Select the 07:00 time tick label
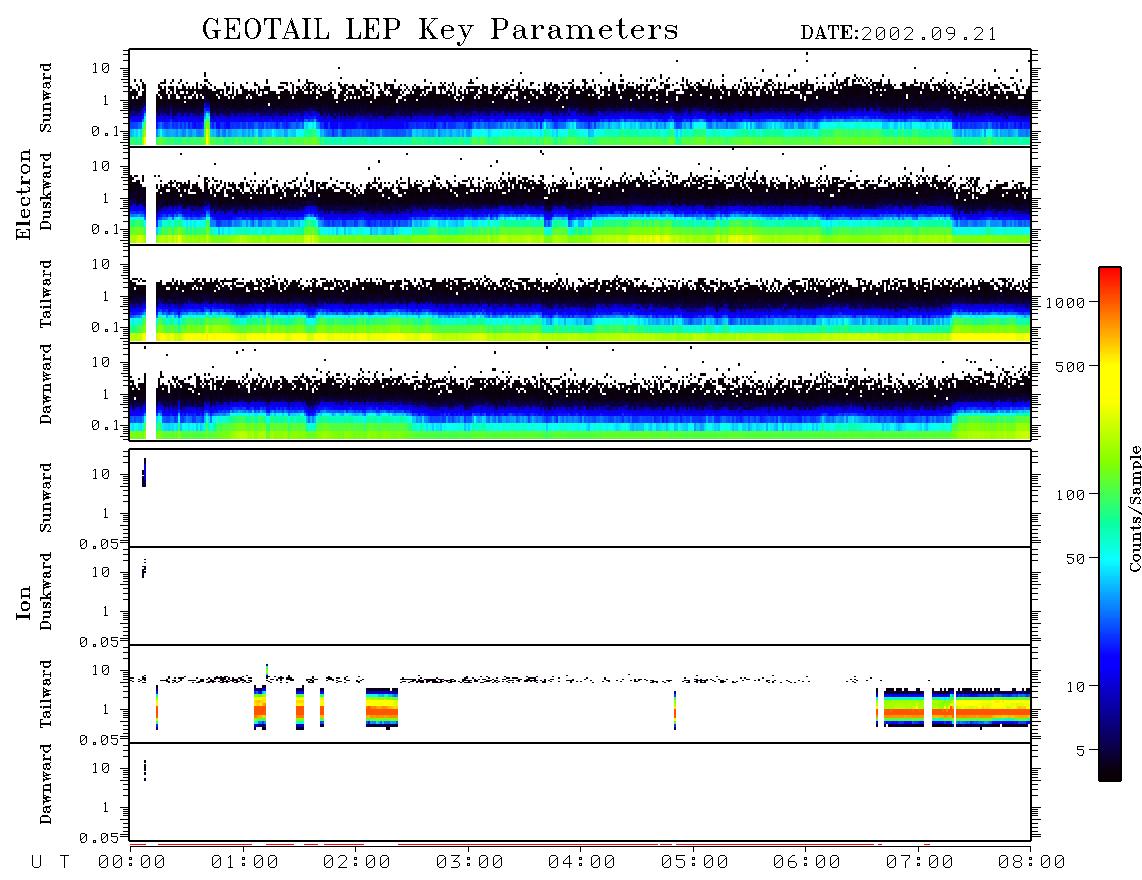Screen dimensions: 1142x880 (x=920, y=863)
